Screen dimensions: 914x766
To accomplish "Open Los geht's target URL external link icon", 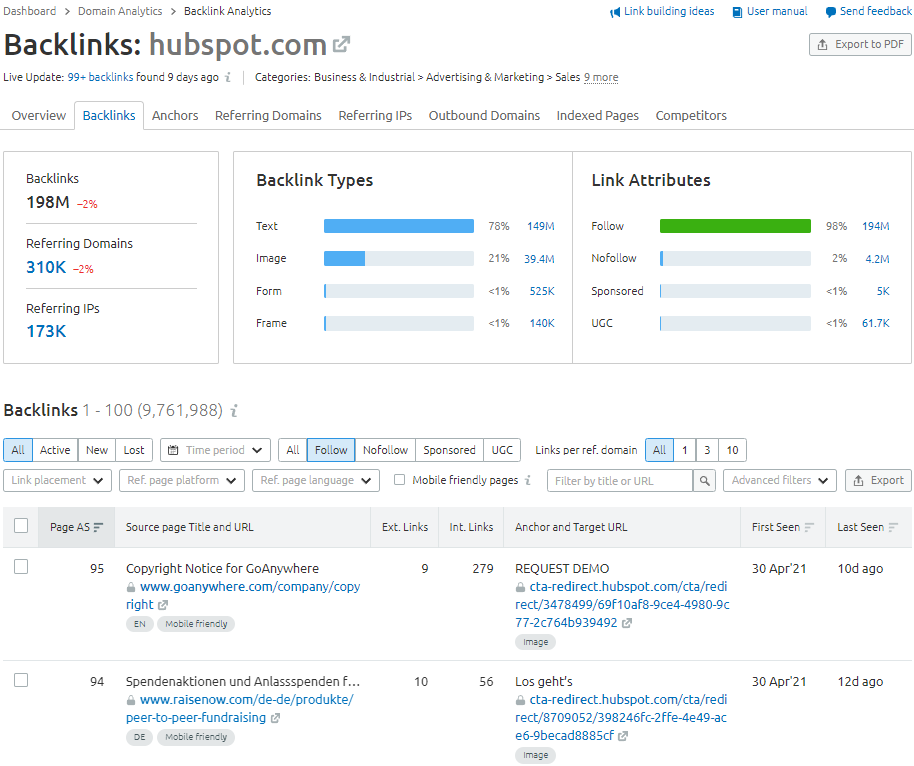I will (x=623, y=736).
